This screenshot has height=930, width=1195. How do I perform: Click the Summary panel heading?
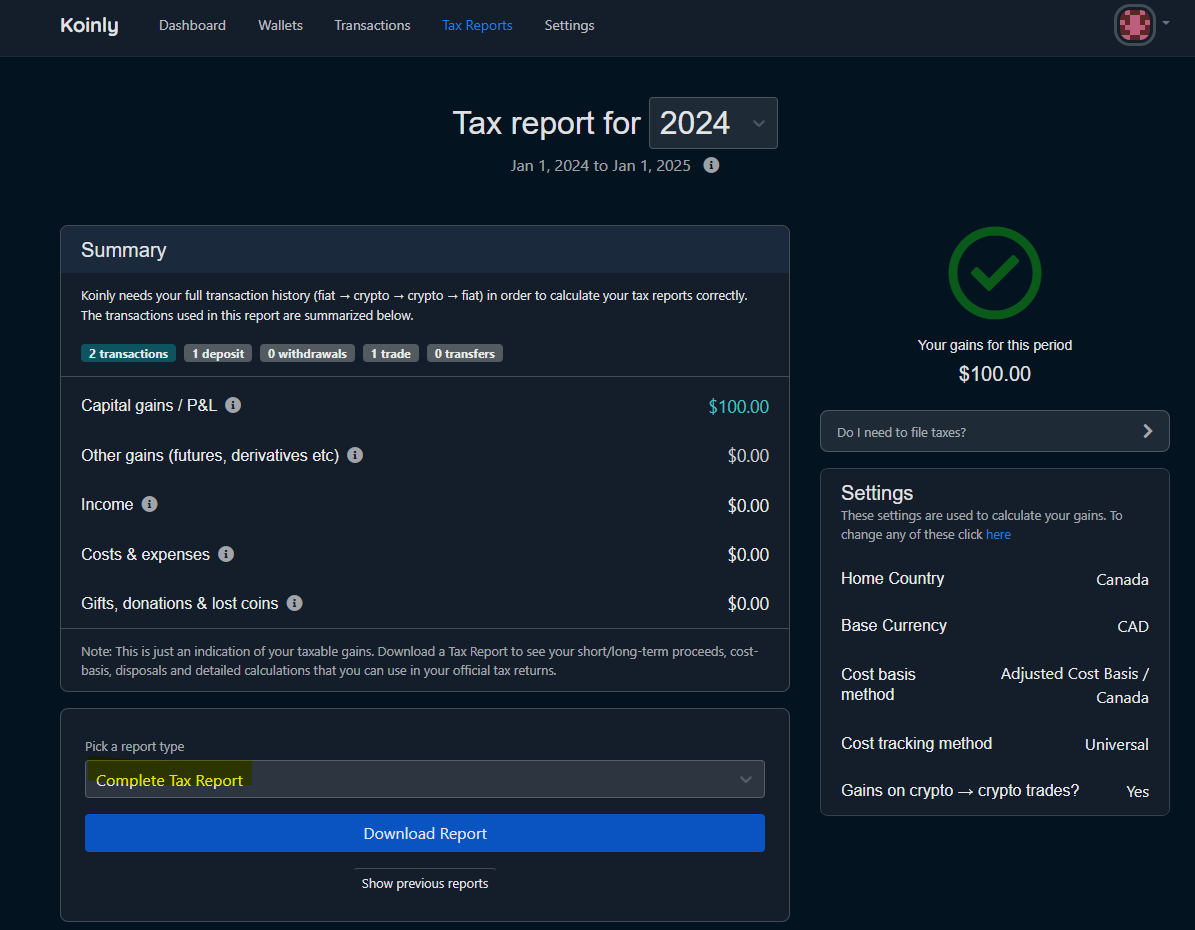pos(123,250)
